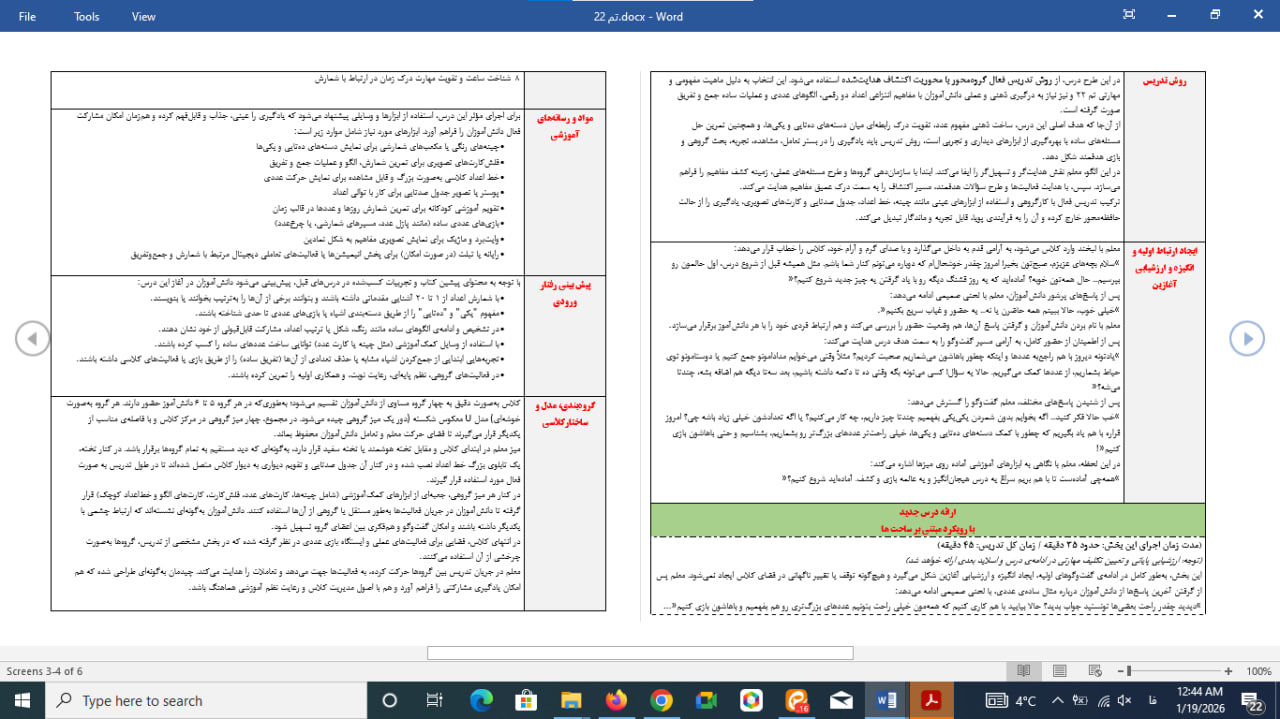Go to the next screen using the right arrow
The height and width of the screenshot is (719, 1280).
click(x=1247, y=338)
